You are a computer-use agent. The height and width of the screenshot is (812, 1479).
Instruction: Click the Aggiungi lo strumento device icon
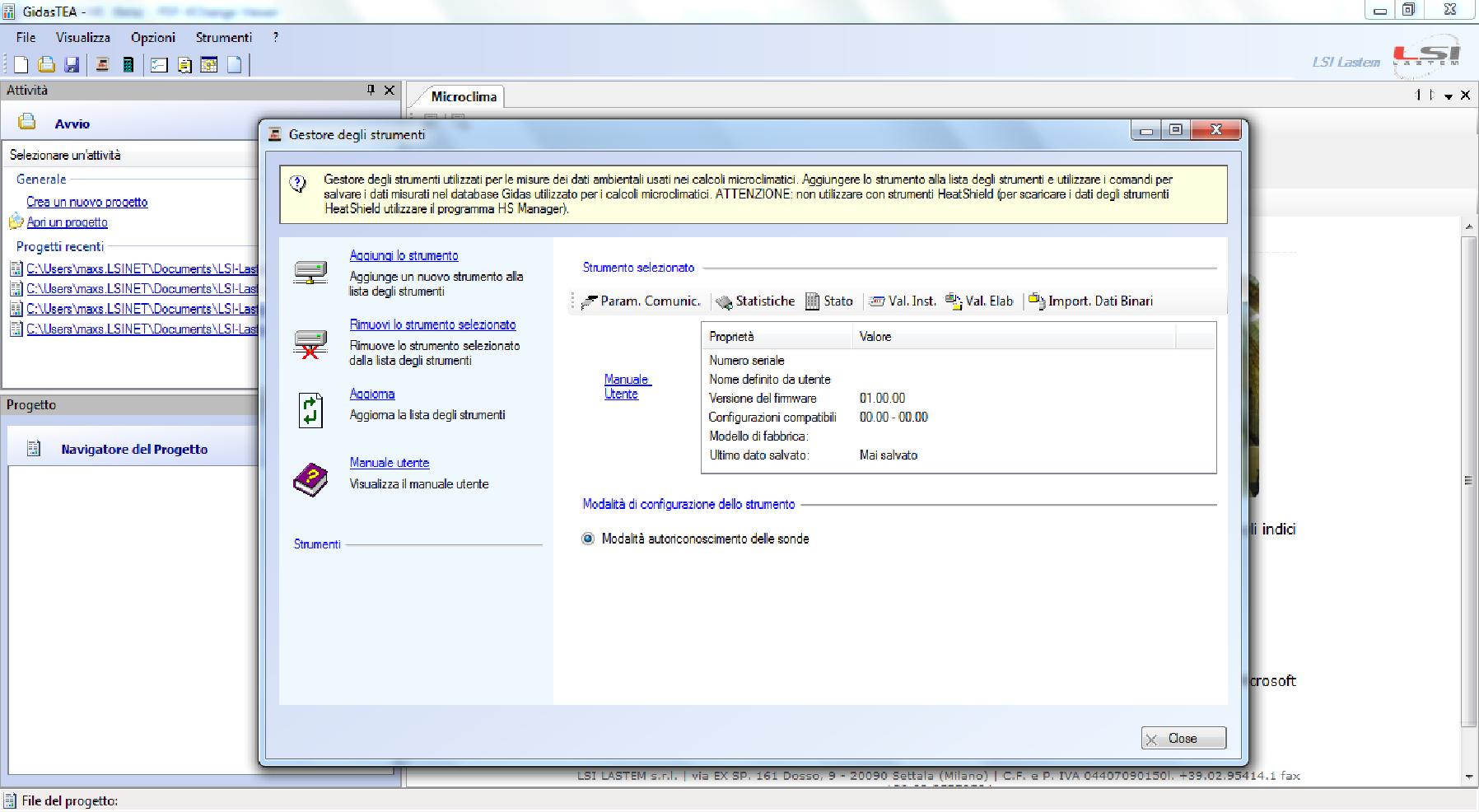point(310,272)
